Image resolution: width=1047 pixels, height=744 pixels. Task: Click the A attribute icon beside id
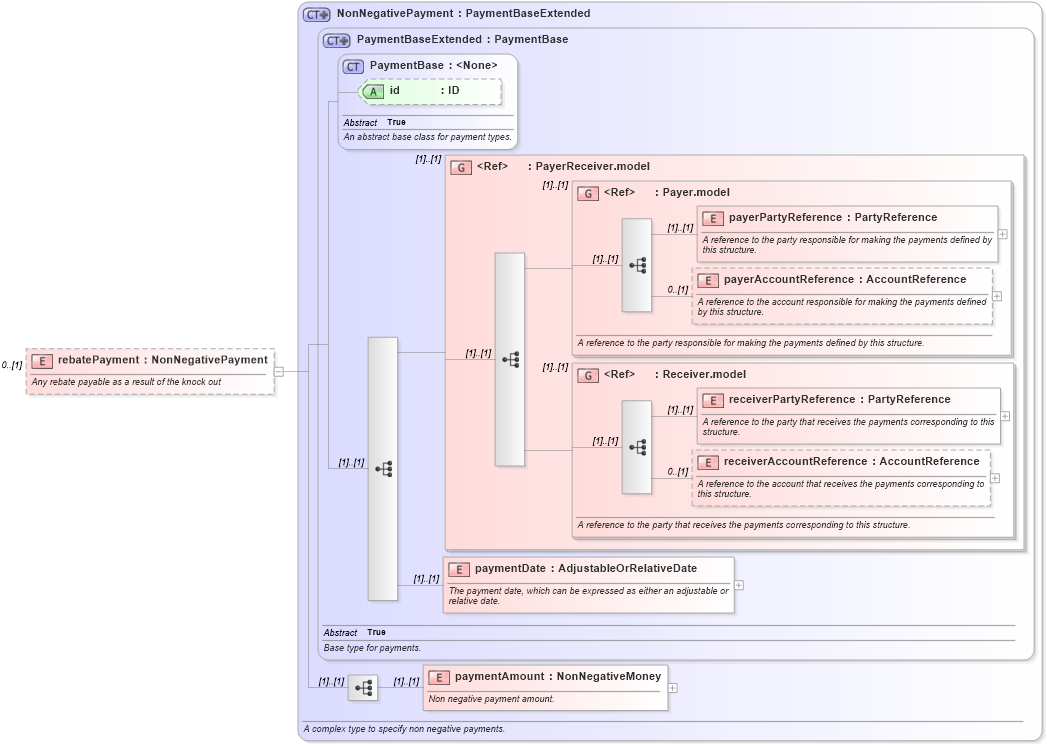click(x=374, y=90)
